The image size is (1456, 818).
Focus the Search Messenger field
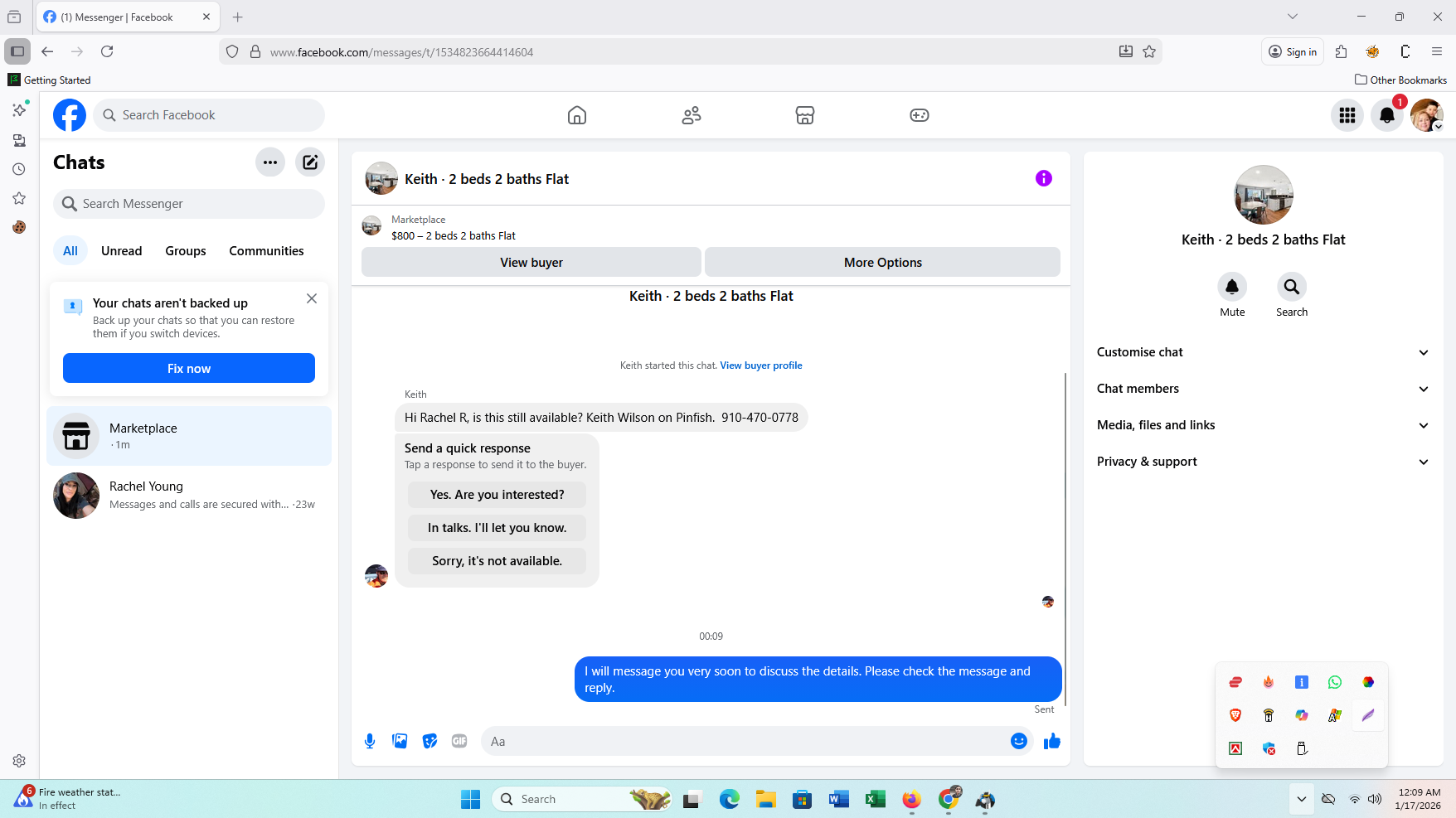[189, 204]
